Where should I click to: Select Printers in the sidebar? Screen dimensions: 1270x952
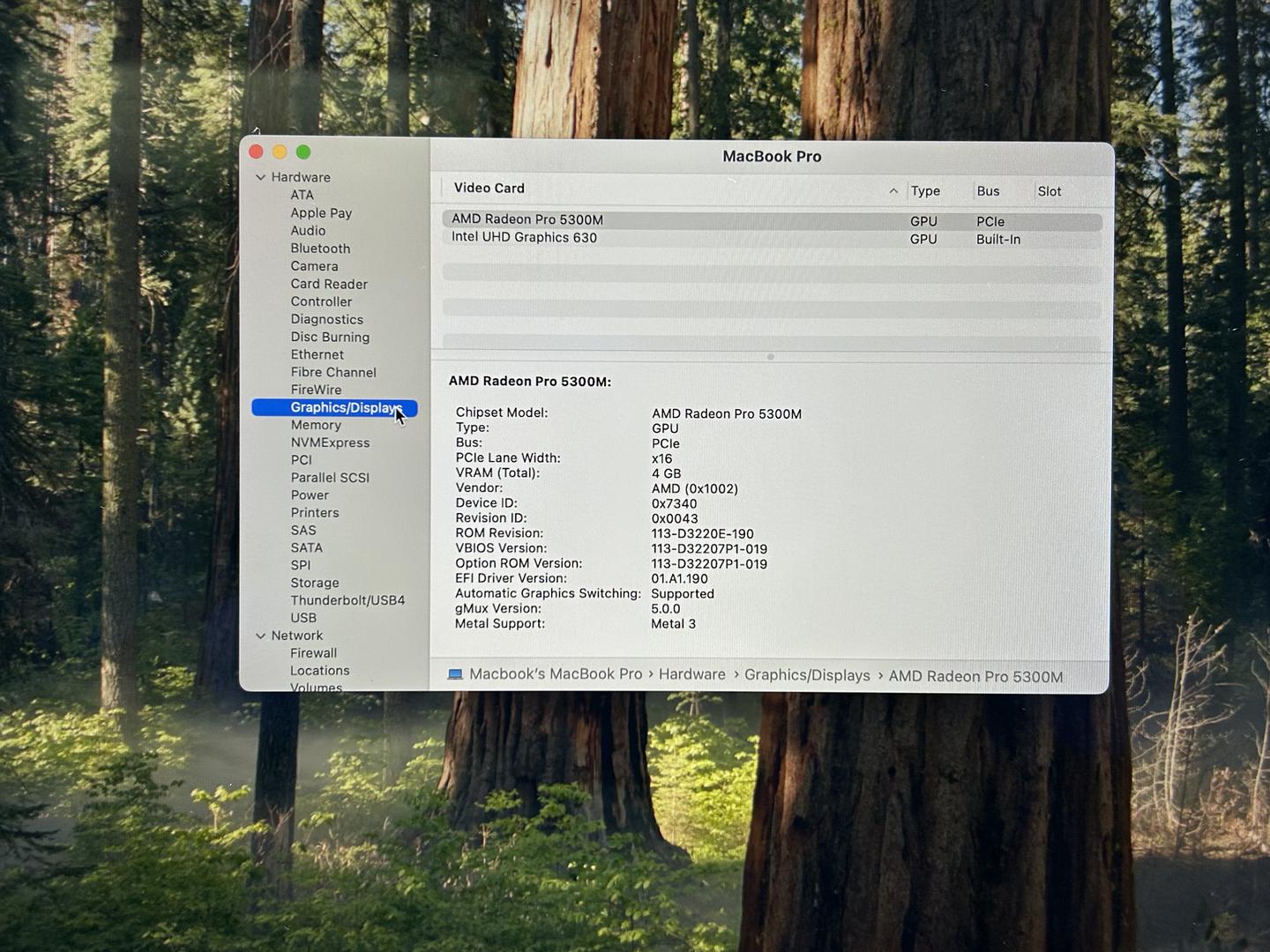[315, 512]
